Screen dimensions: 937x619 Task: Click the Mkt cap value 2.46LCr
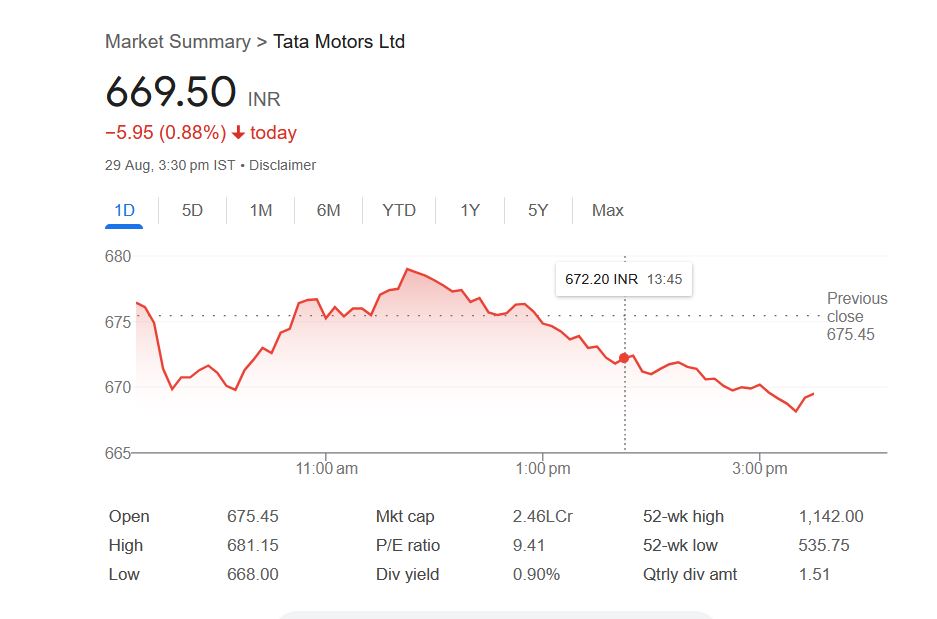coord(542,517)
